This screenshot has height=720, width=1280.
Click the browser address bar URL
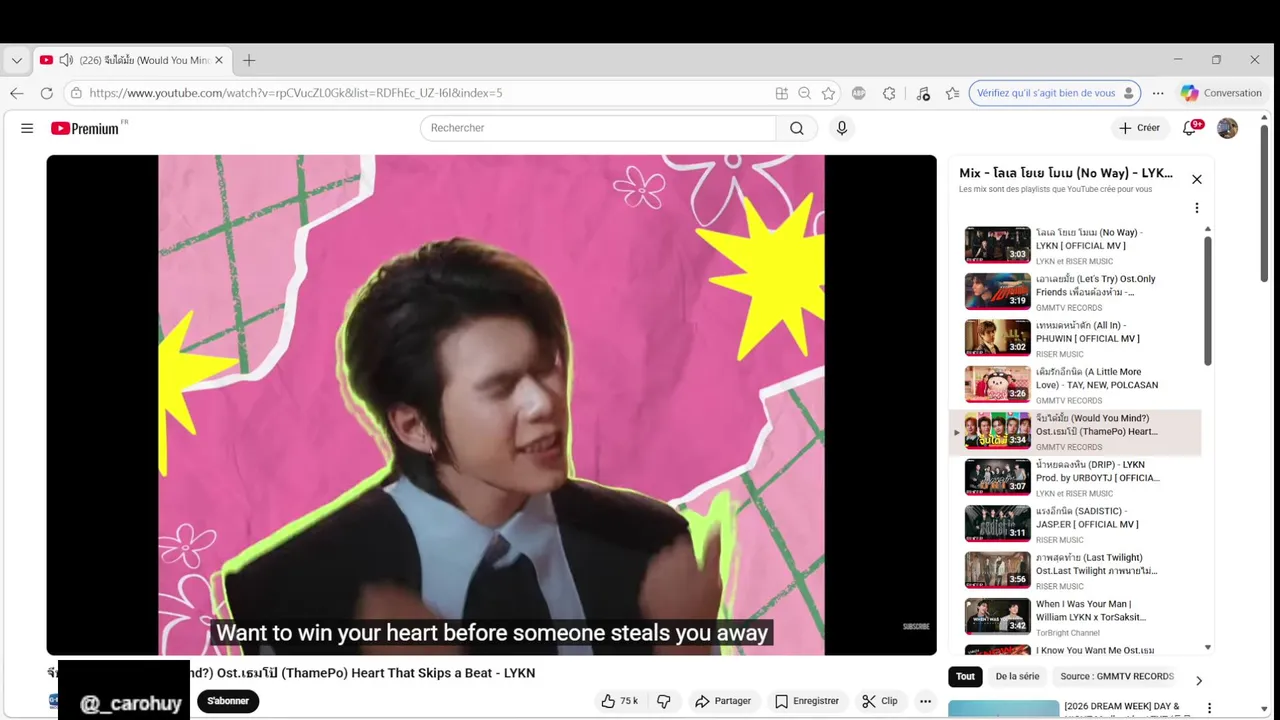point(296,93)
